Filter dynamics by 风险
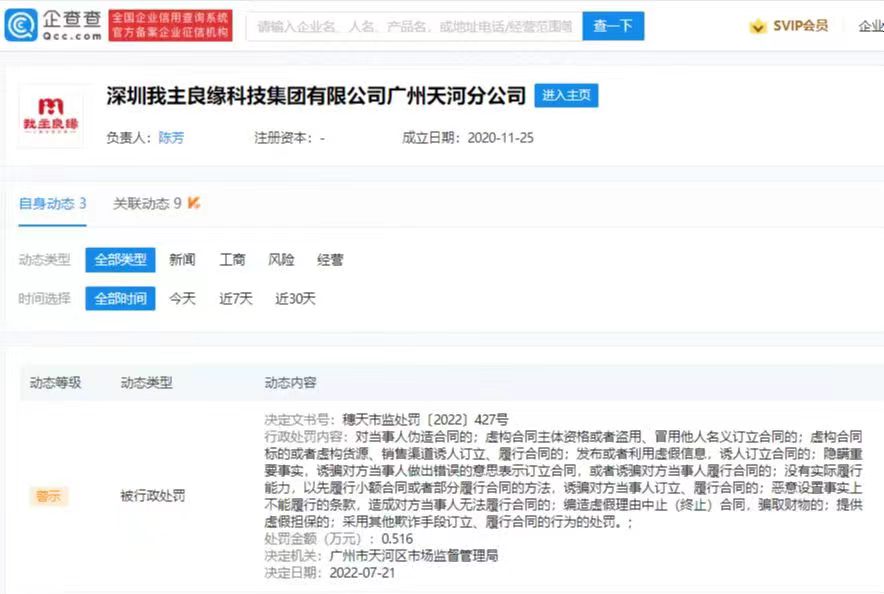 (281, 260)
